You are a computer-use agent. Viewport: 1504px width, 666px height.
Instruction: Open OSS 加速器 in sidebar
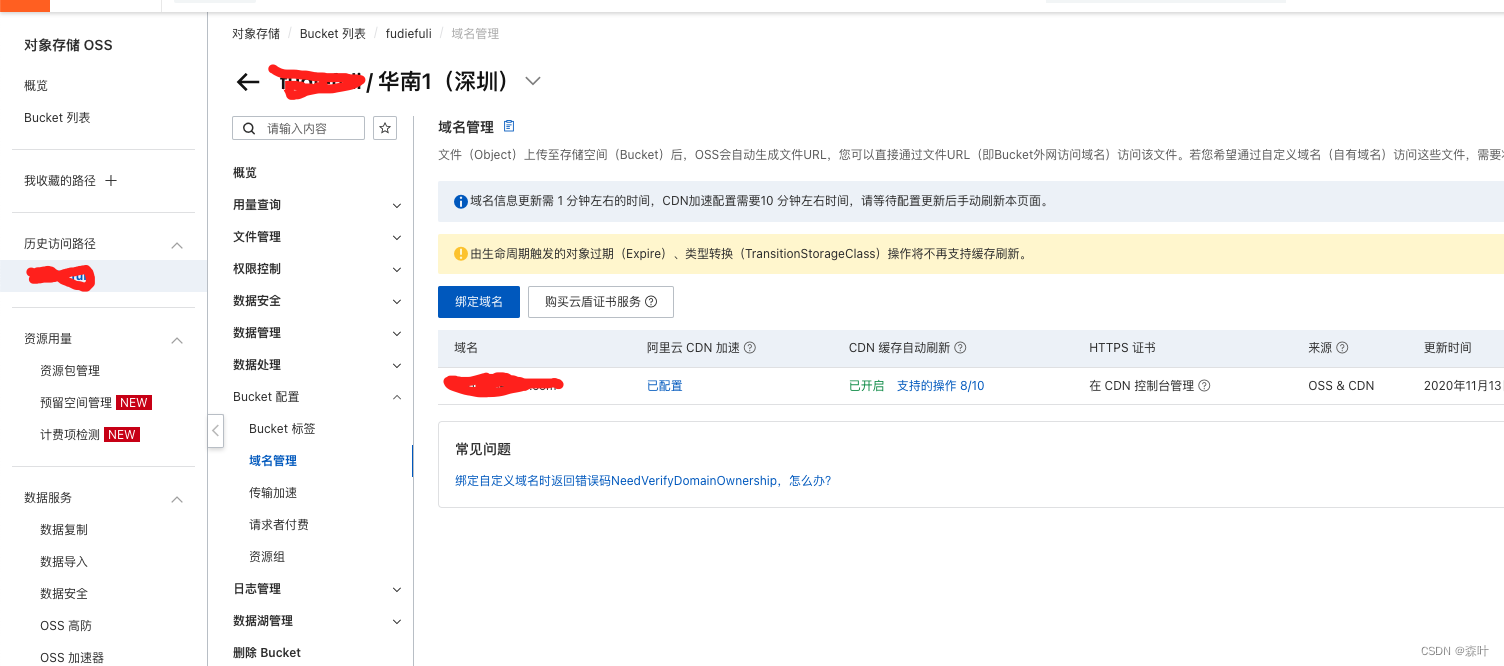(x=72, y=658)
